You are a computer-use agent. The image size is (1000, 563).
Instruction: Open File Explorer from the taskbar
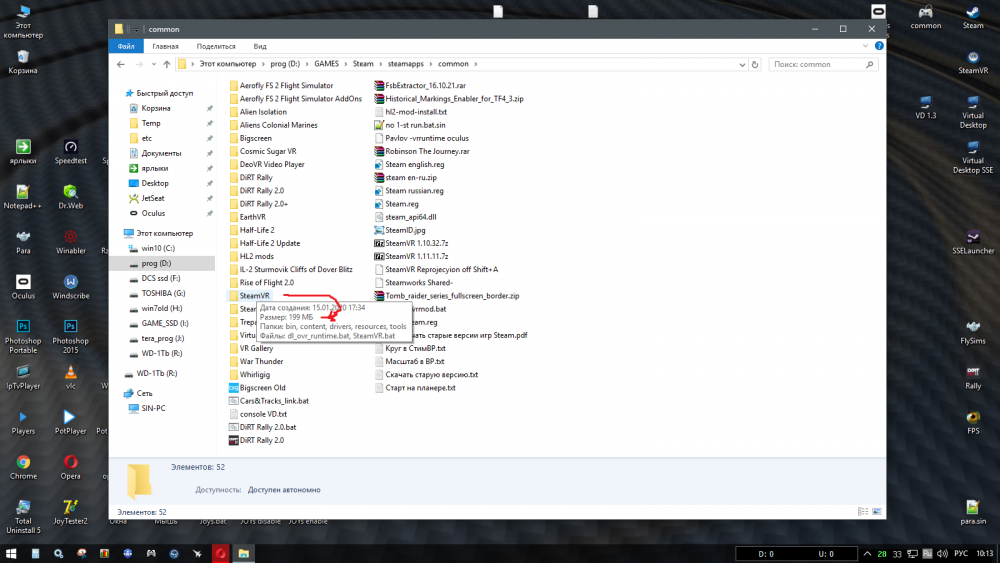[244, 553]
